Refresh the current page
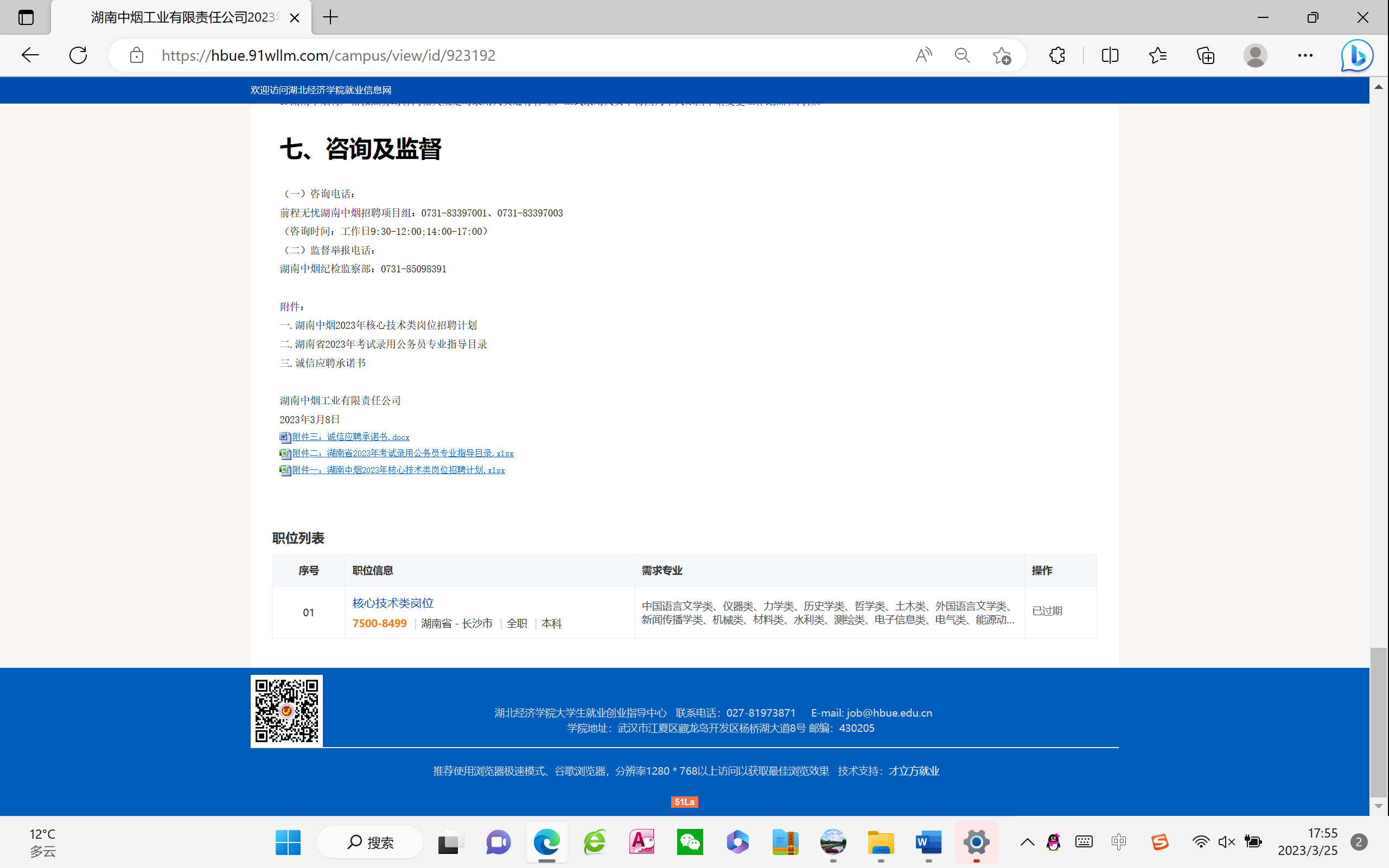The image size is (1389, 868). [78, 55]
